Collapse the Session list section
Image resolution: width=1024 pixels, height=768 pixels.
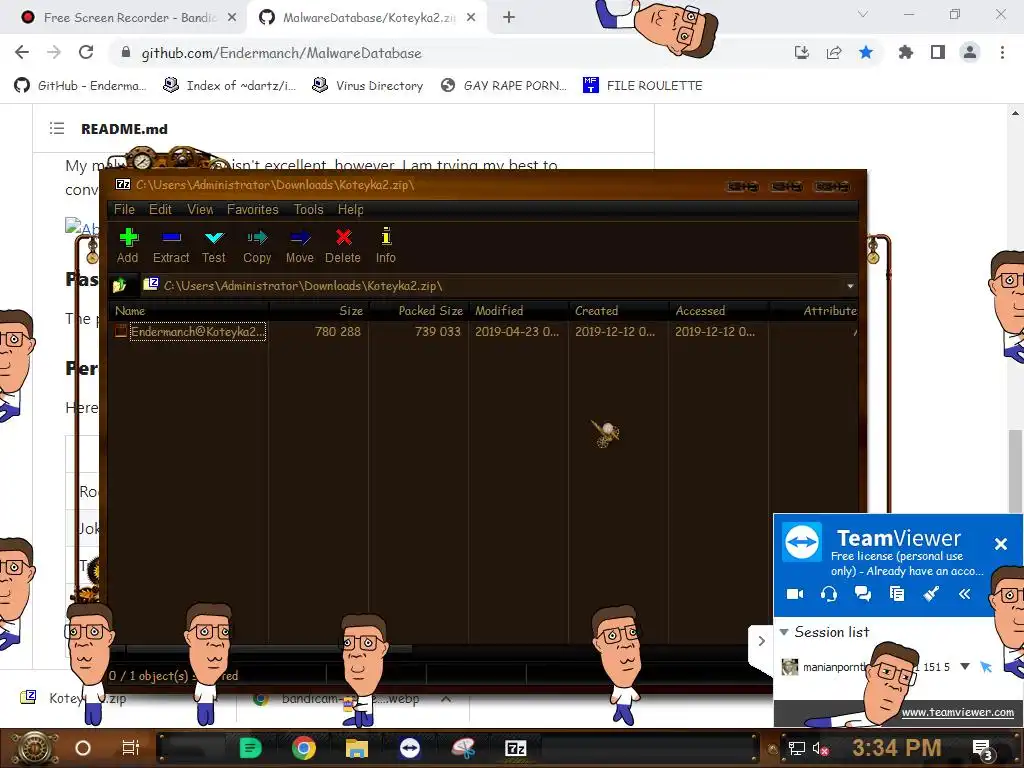[x=784, y=632]
